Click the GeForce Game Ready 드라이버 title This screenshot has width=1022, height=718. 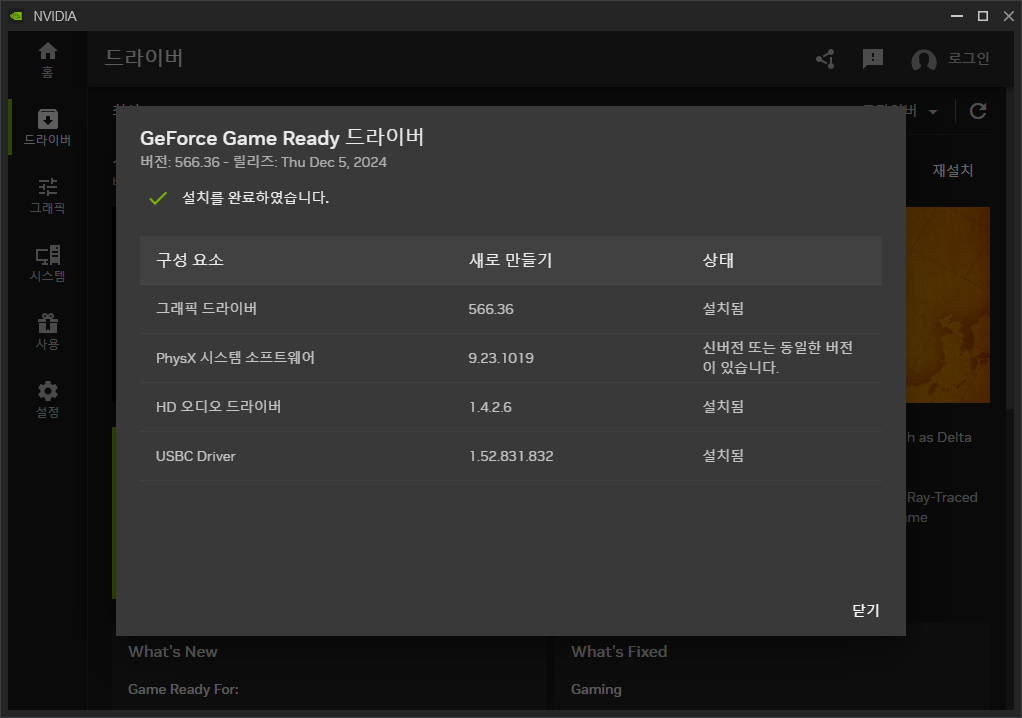[282, 137]
